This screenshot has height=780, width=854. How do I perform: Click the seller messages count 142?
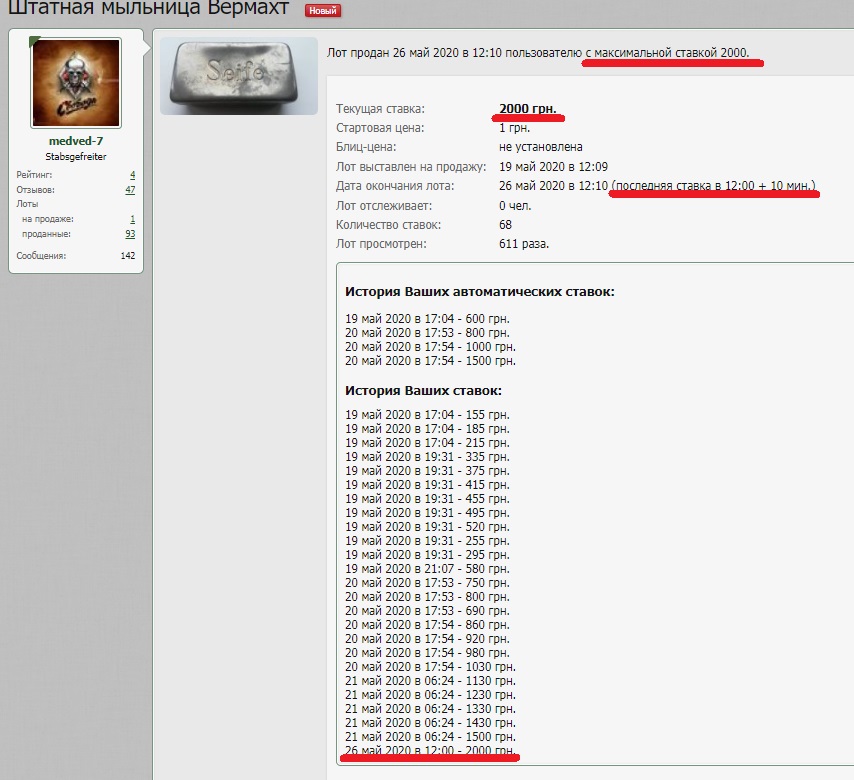click(127, 255)
